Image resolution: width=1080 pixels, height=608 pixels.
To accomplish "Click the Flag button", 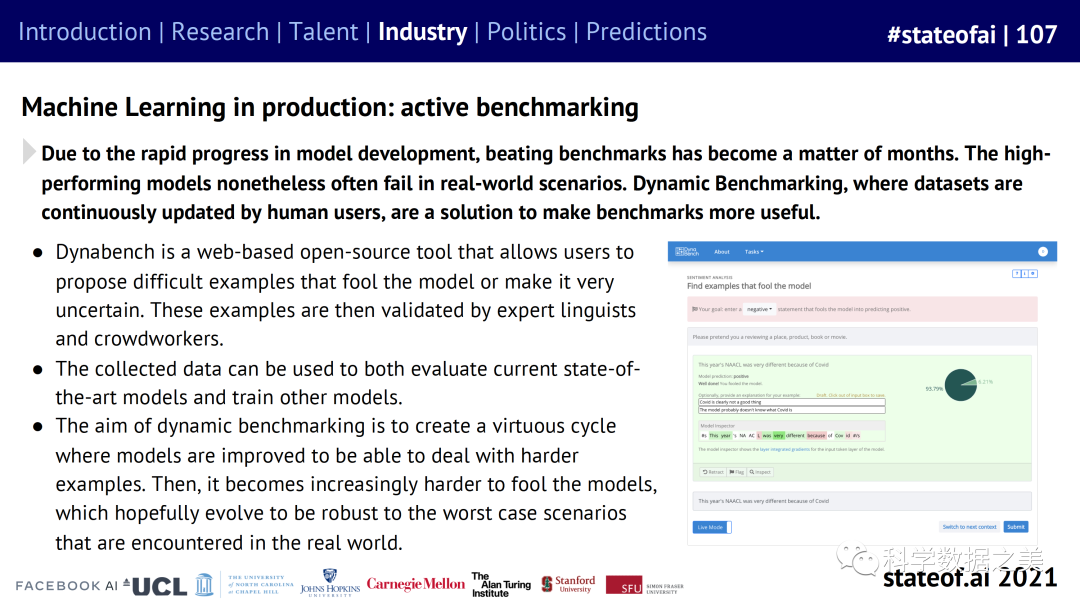I will pyautogui.click(x=736, y=471).
